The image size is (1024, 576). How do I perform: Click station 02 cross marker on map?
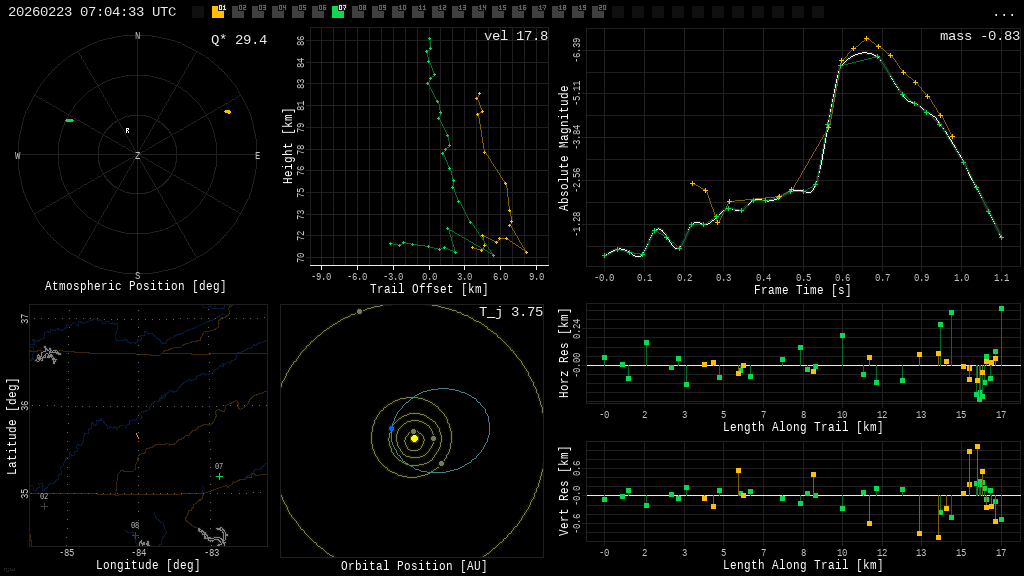tap(44, 506)
